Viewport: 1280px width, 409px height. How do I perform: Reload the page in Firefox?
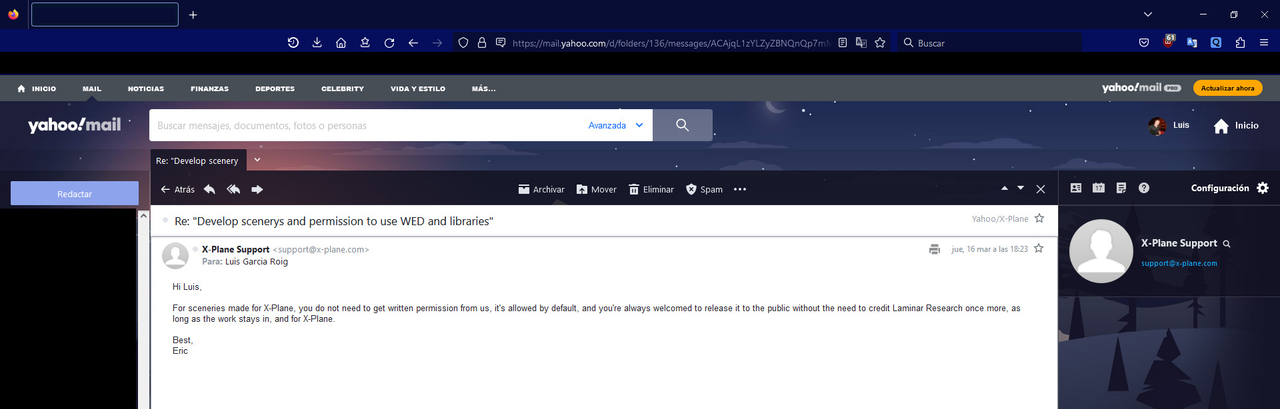coord(389,43)
